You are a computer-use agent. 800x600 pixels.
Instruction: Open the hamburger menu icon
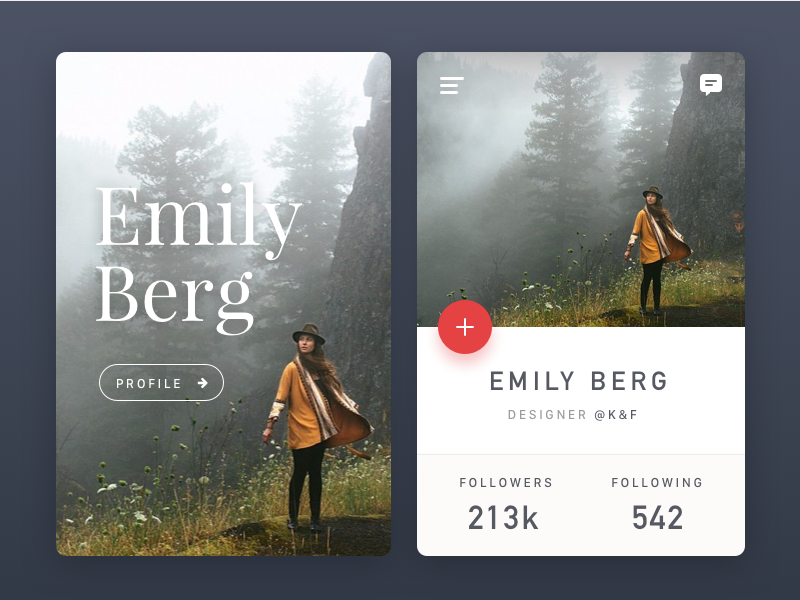coord(452,85)
